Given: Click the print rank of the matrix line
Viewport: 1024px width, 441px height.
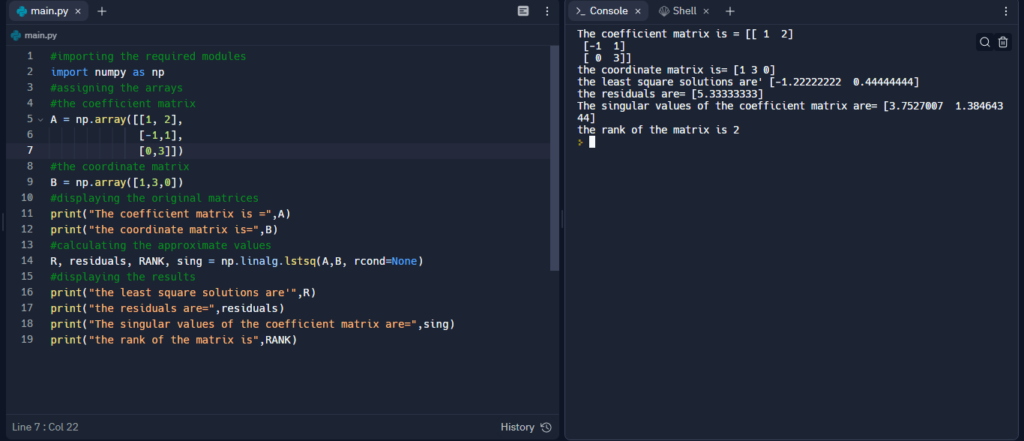Looking at the screenshot, I should tap(173, 340).
